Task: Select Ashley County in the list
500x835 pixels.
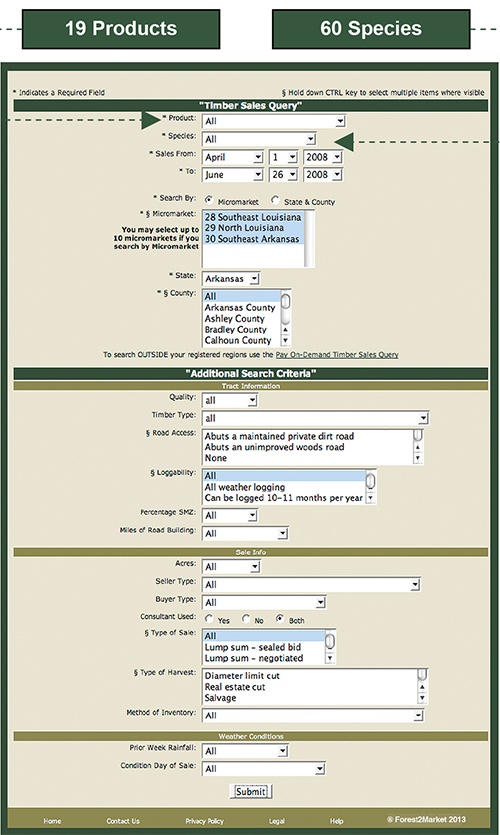Action: 242,318
